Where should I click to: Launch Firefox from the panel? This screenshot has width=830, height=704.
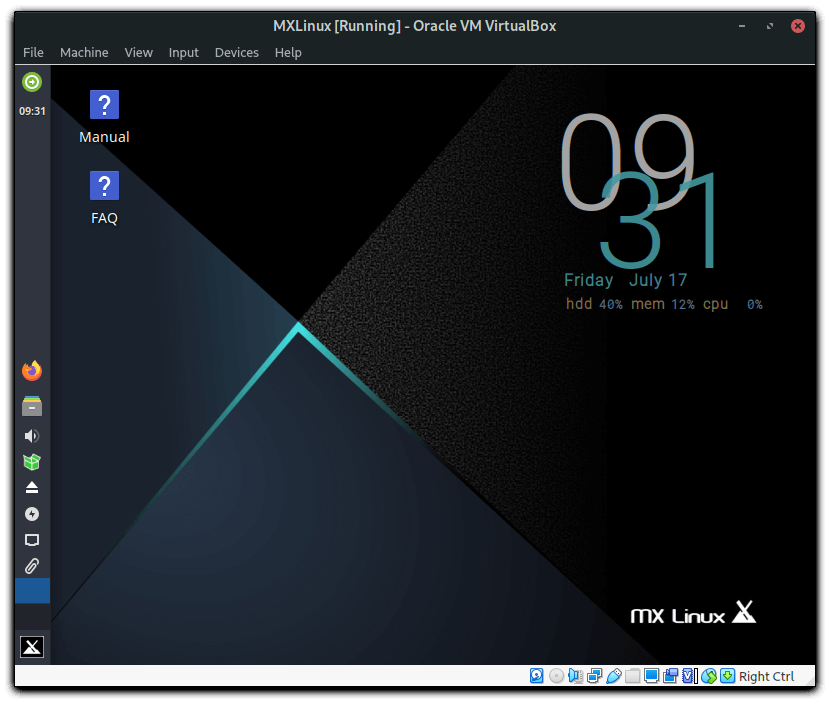[x=32, y=371]
